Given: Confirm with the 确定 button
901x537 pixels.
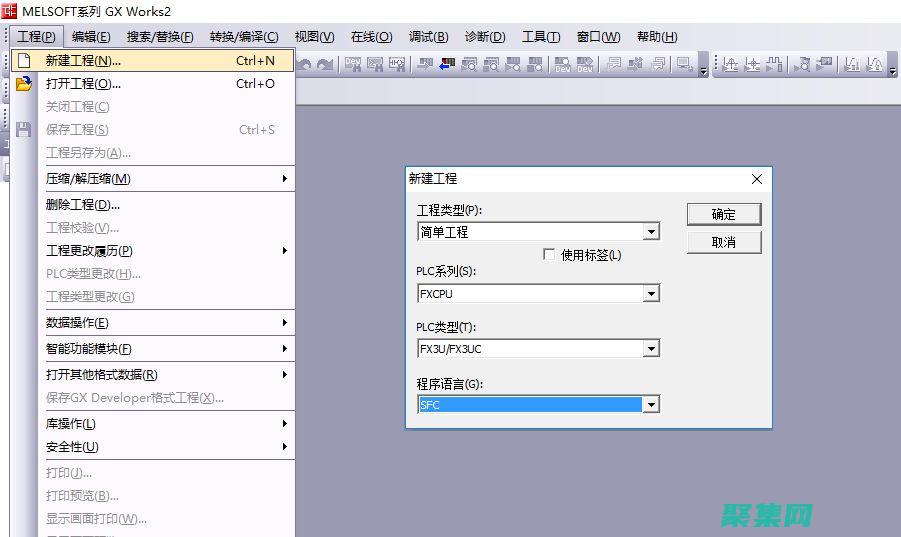Looking at the screenshot, I should coord(724,214).
